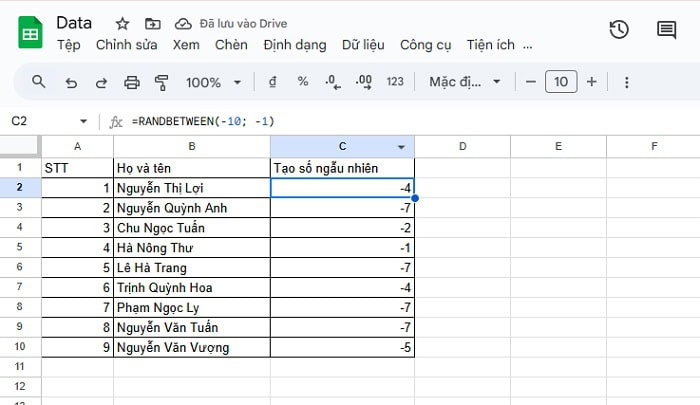Star the Data document
The width and height of the screenshot is (700, 405).
tap(122, 23)
